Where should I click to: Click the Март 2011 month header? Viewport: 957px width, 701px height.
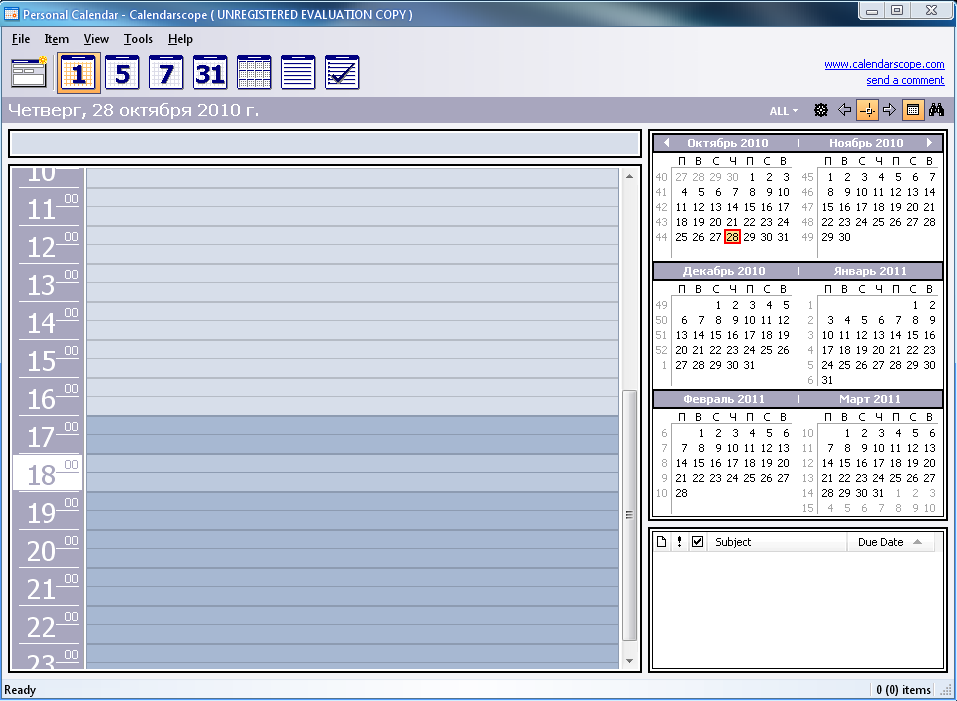click(870, 399)
